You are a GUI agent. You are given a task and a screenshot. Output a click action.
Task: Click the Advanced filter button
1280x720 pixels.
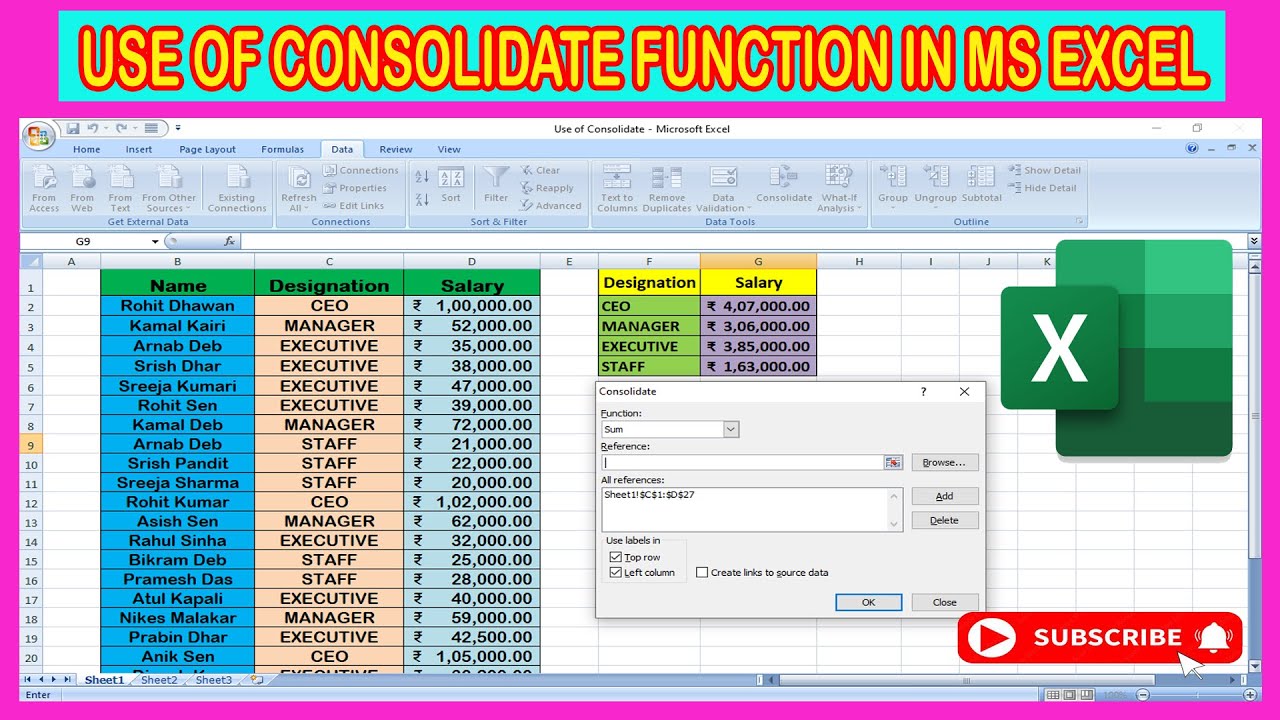pyautogui.click(x=551, y=206)
